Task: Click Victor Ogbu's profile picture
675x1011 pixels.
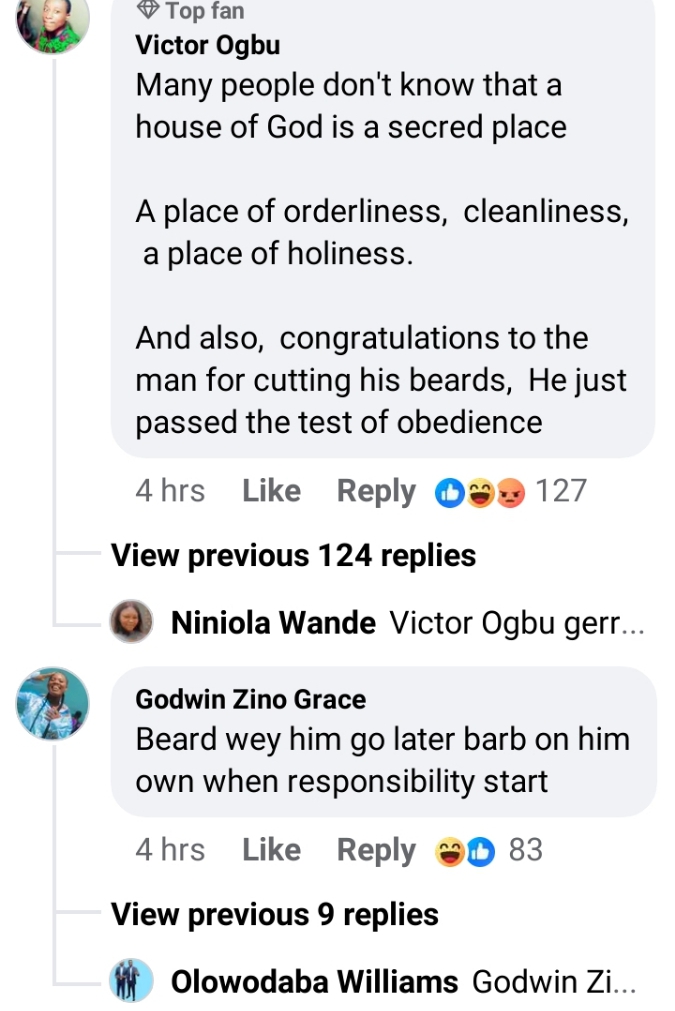Action: pyautogui.click(x=52, y=20)
